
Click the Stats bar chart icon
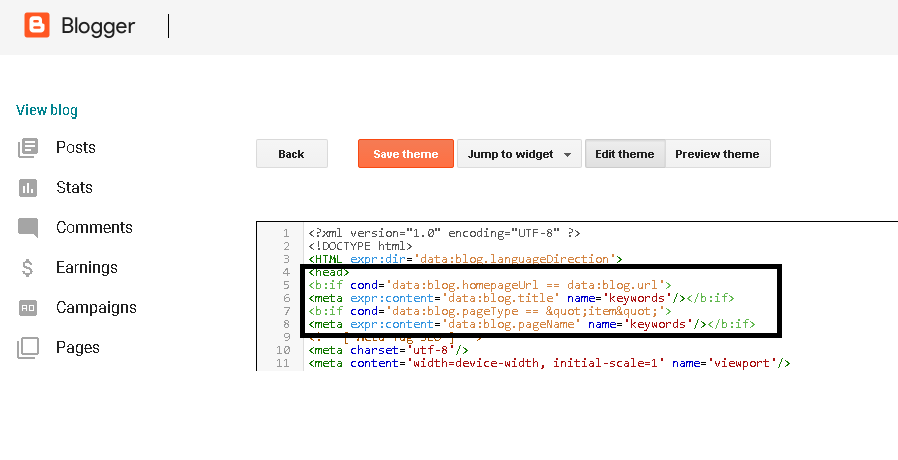point(28,188)
